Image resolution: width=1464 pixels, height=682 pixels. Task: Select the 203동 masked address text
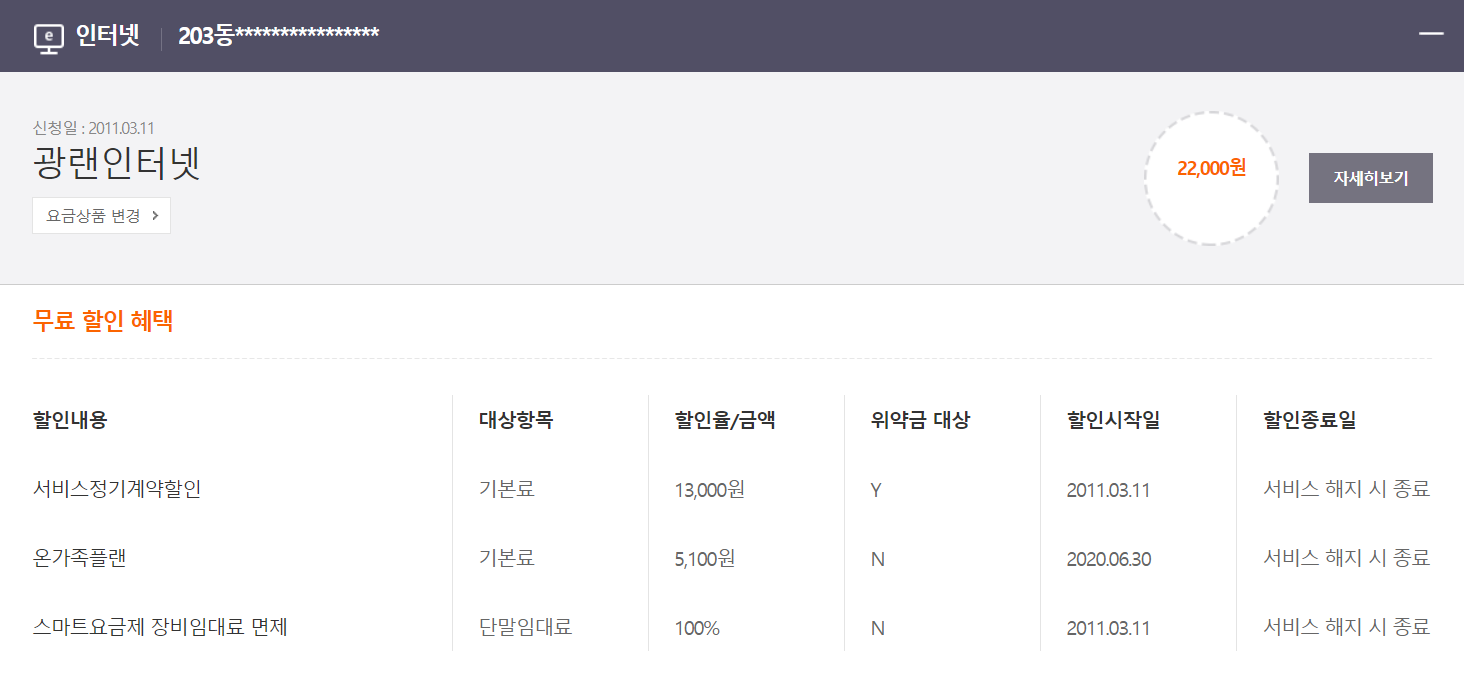click(x=278, y=36)
